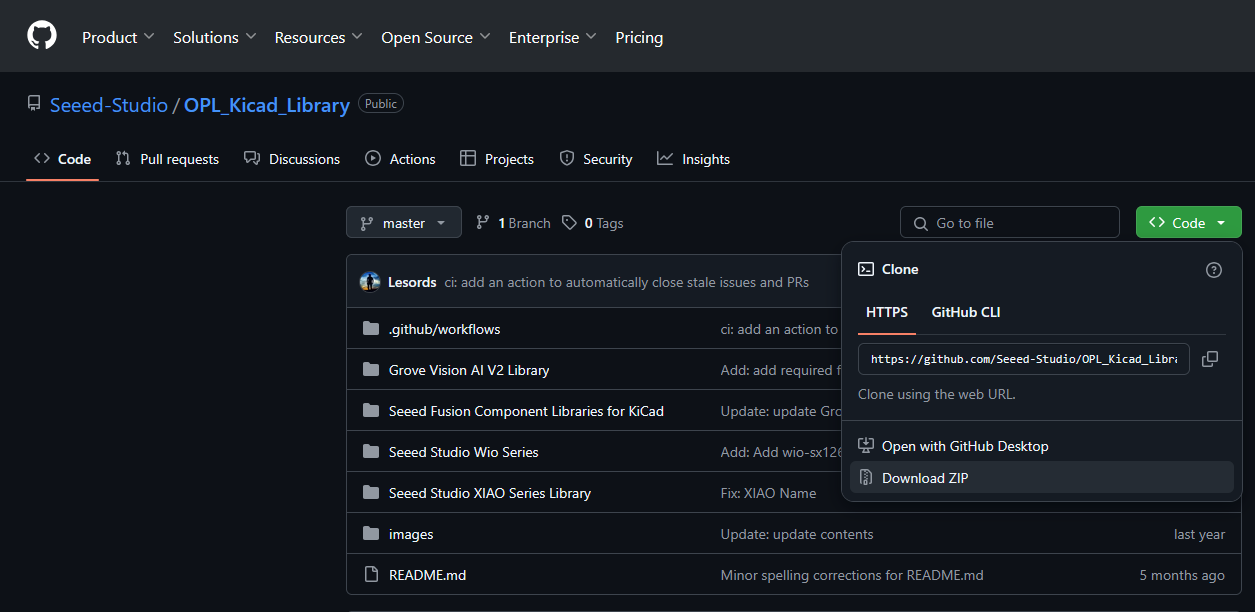
Task: Open the Projects tab
Action: tap(497, 159)
